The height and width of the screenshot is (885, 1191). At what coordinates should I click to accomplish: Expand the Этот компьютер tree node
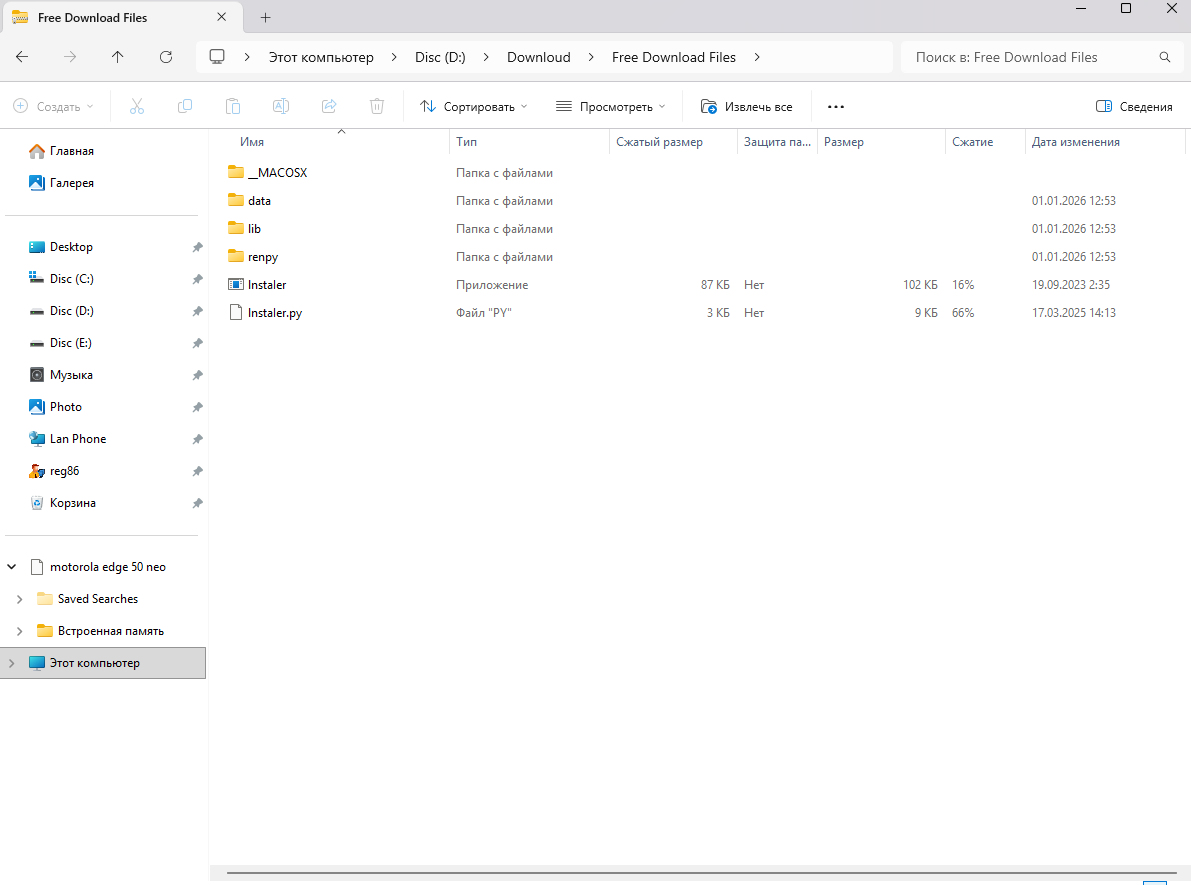(12, 663)
